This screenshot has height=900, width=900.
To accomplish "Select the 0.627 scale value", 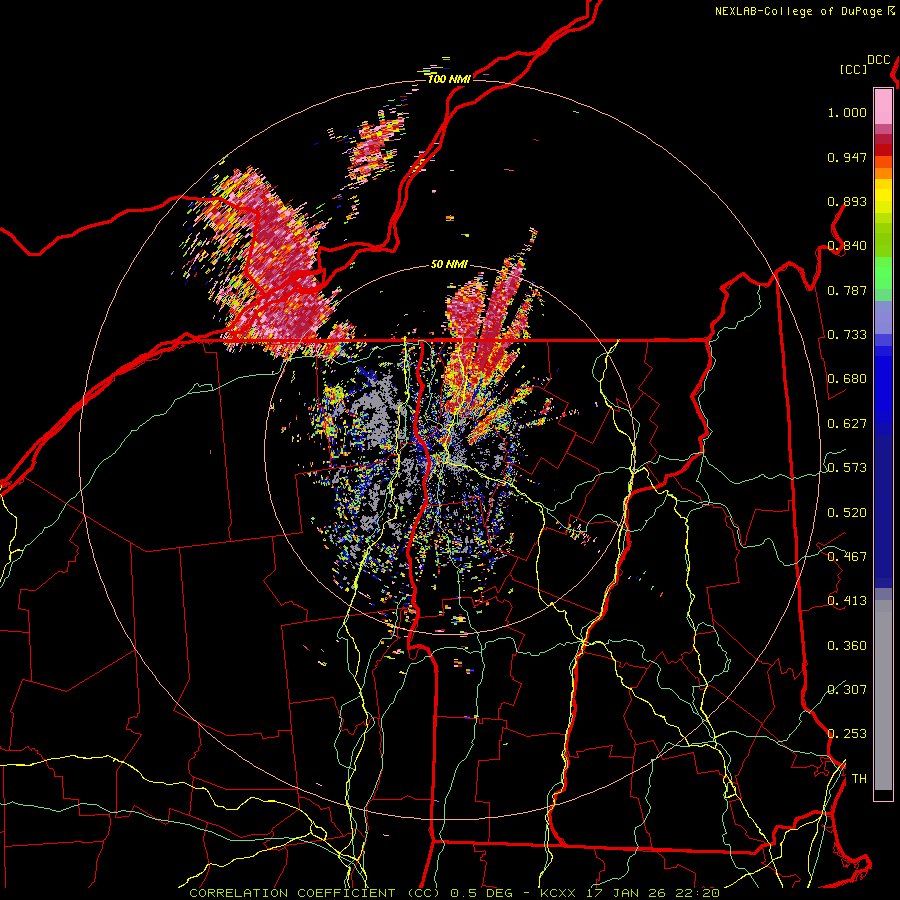I will click(847, 424).
